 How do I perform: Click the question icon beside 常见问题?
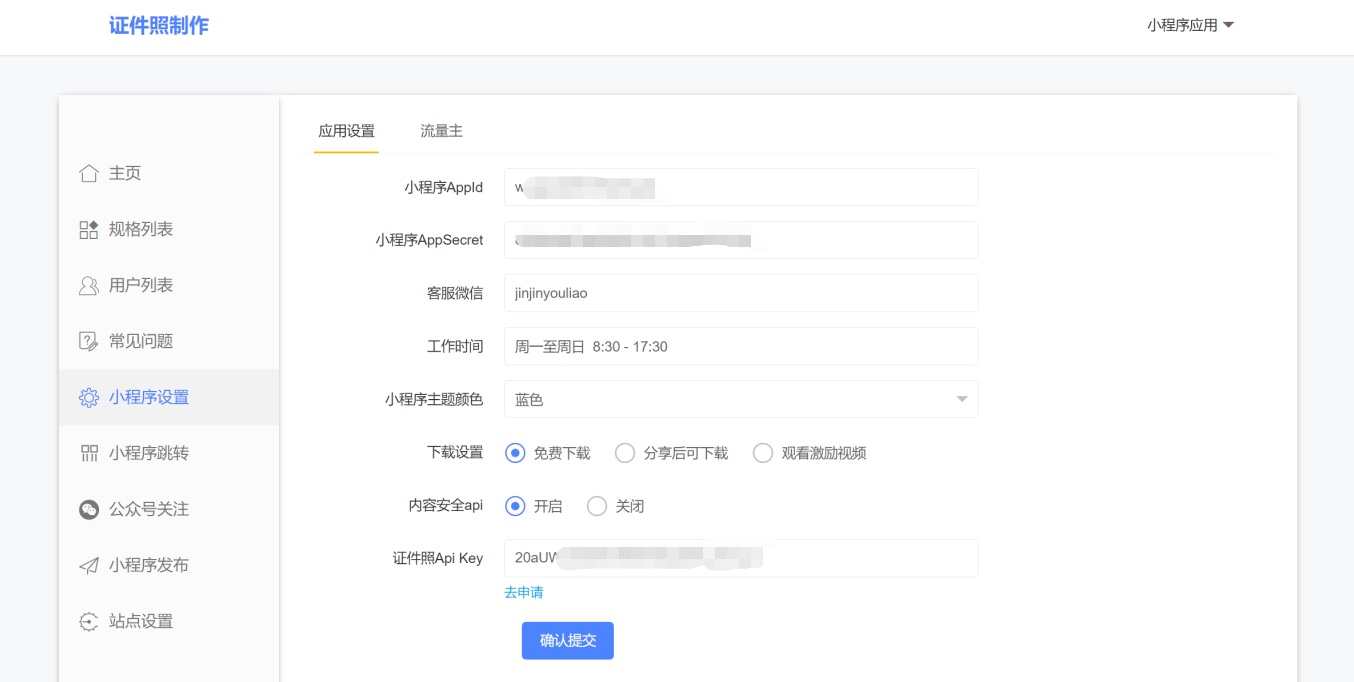click(x=88, y=341)
